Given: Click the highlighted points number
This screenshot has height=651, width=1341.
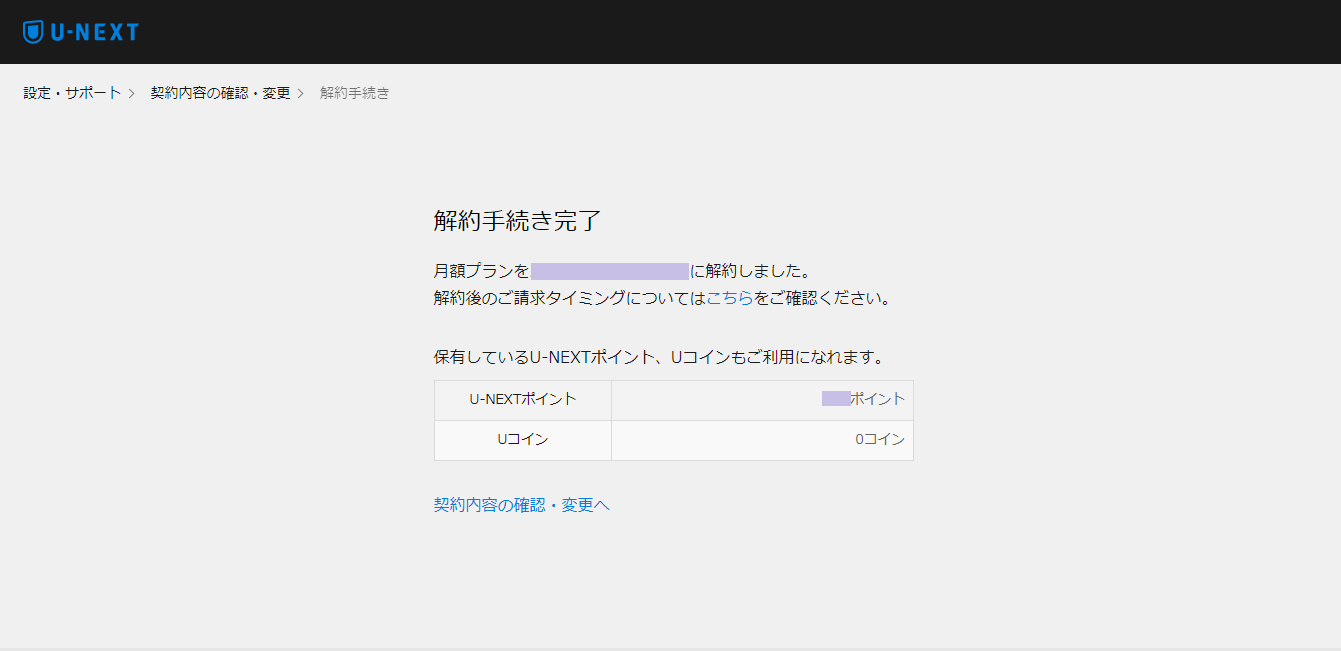Looking at the screenshot, I should pyautogui.click(x=836, y=399).
